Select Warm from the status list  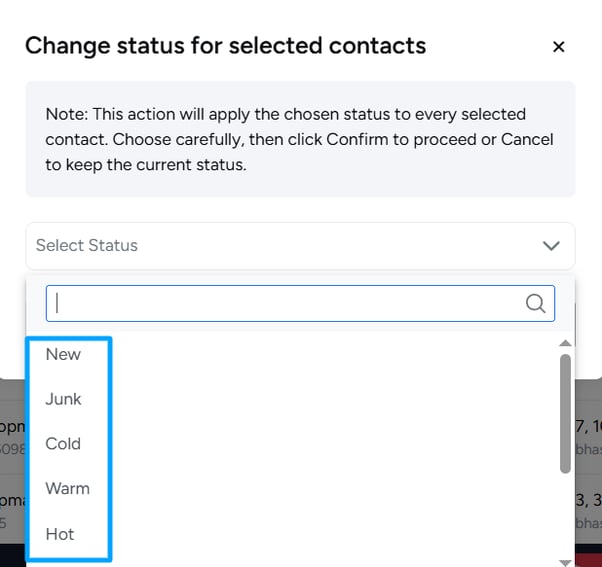click(x=68, y=489)
